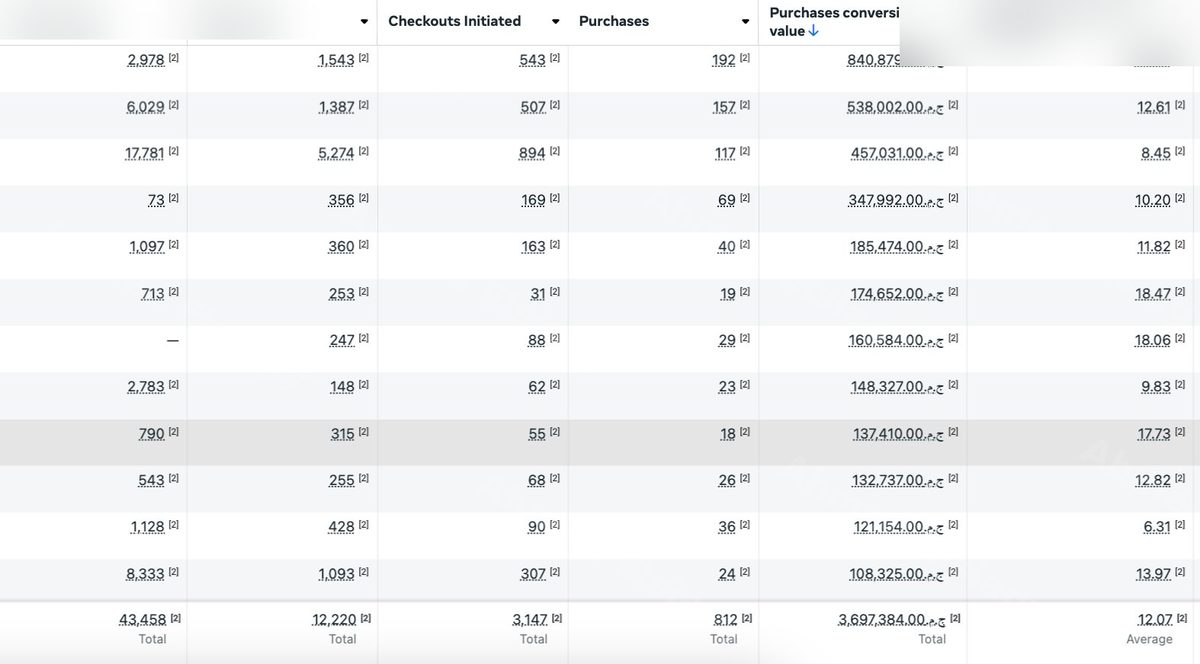Open the 894 checkouts initiated value
This screenshot has height=664, width=1200.
(533, 153)
